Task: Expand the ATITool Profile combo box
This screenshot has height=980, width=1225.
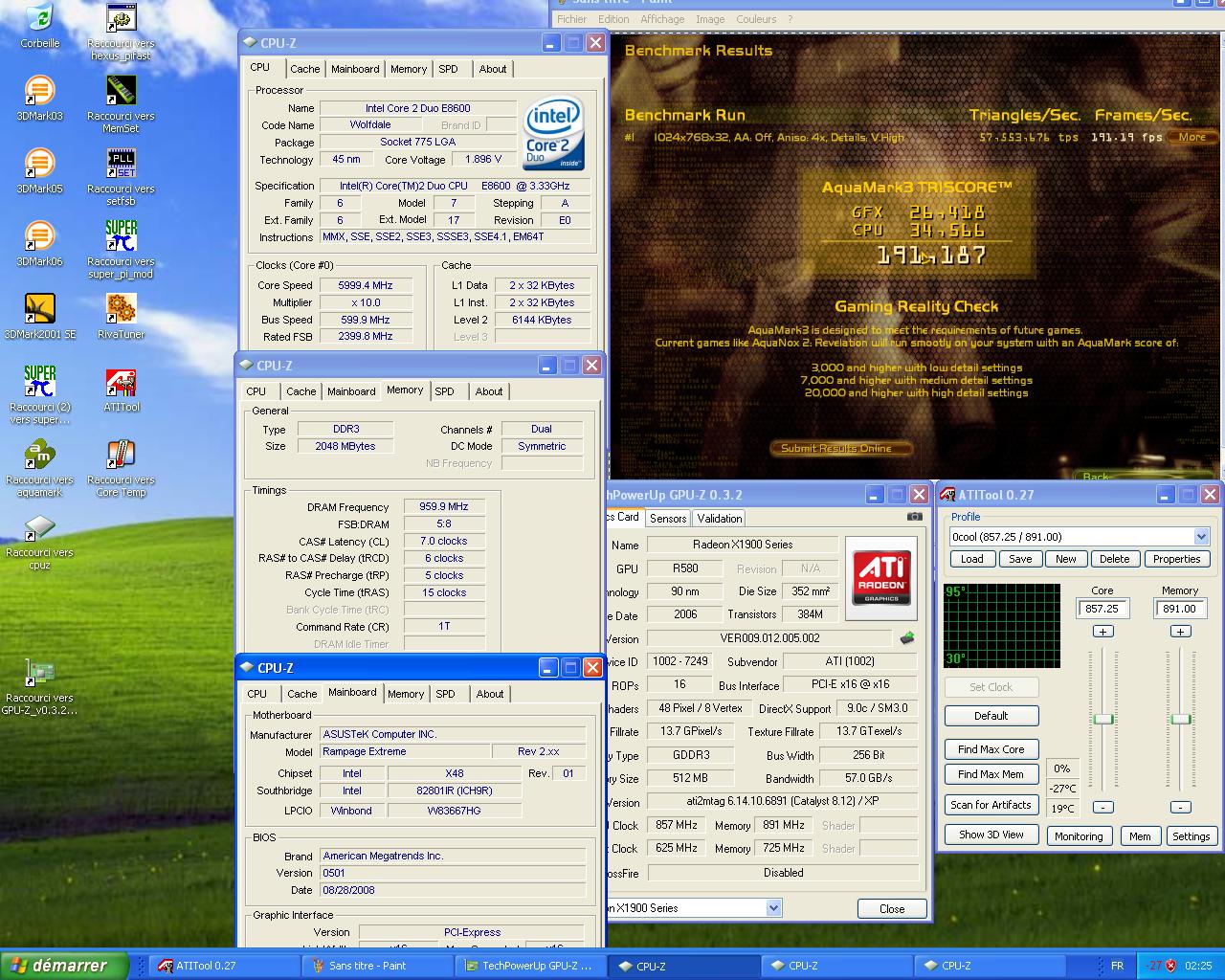Action: tap(1080, 537)
